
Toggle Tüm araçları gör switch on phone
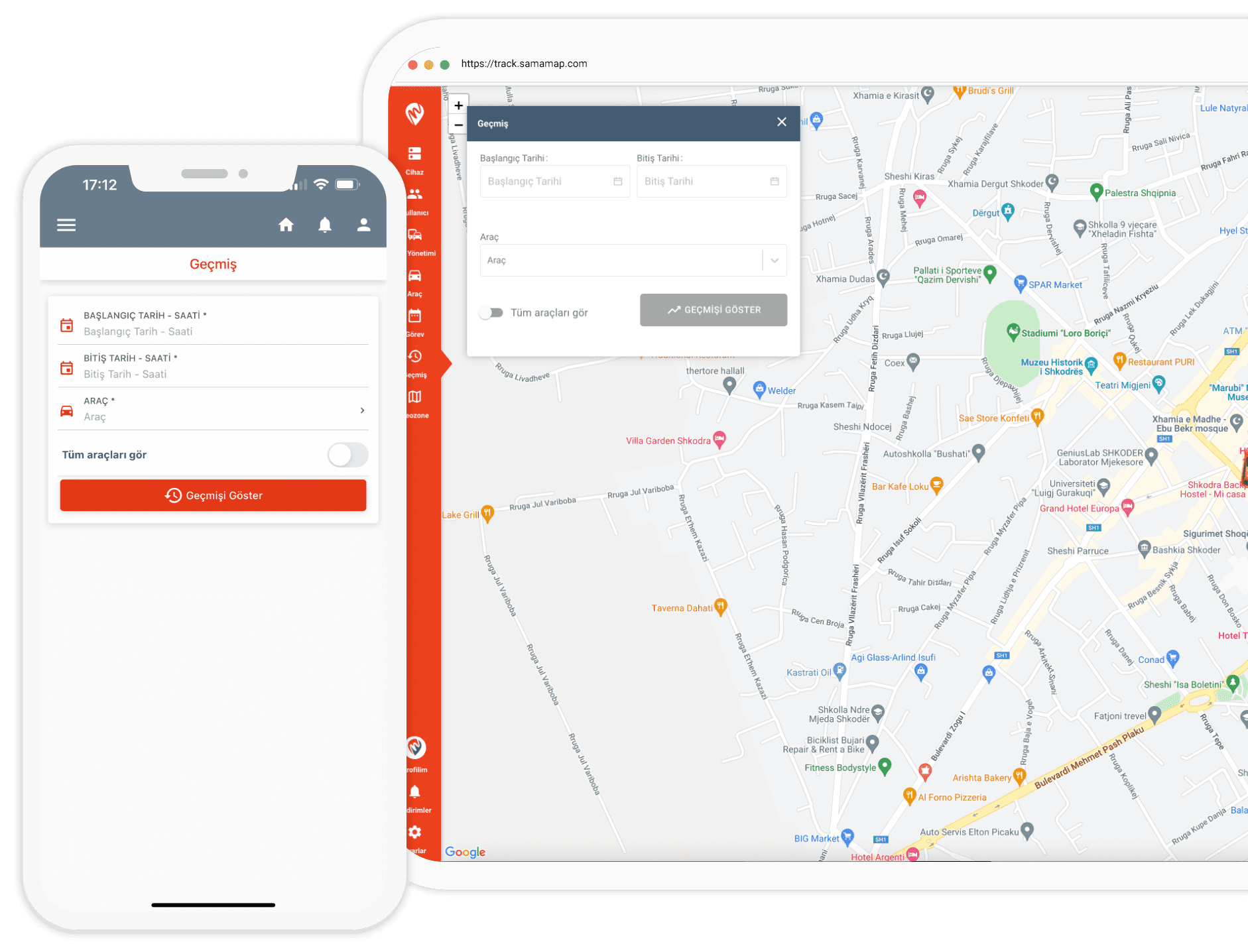pos(348,455)
